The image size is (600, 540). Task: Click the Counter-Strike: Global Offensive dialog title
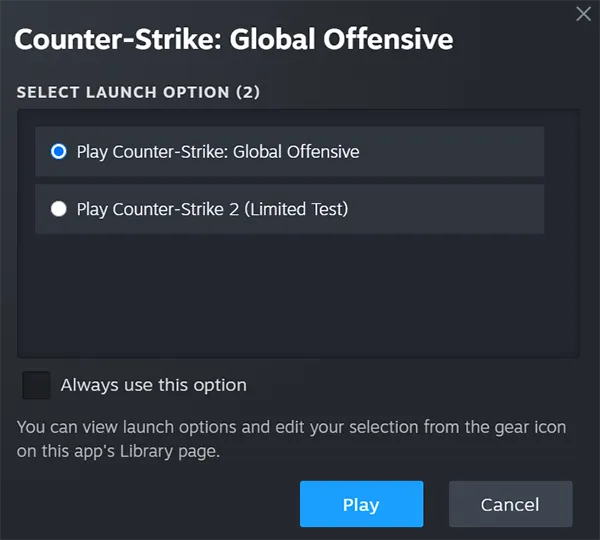pyautogui.click(x=234, y=39)
